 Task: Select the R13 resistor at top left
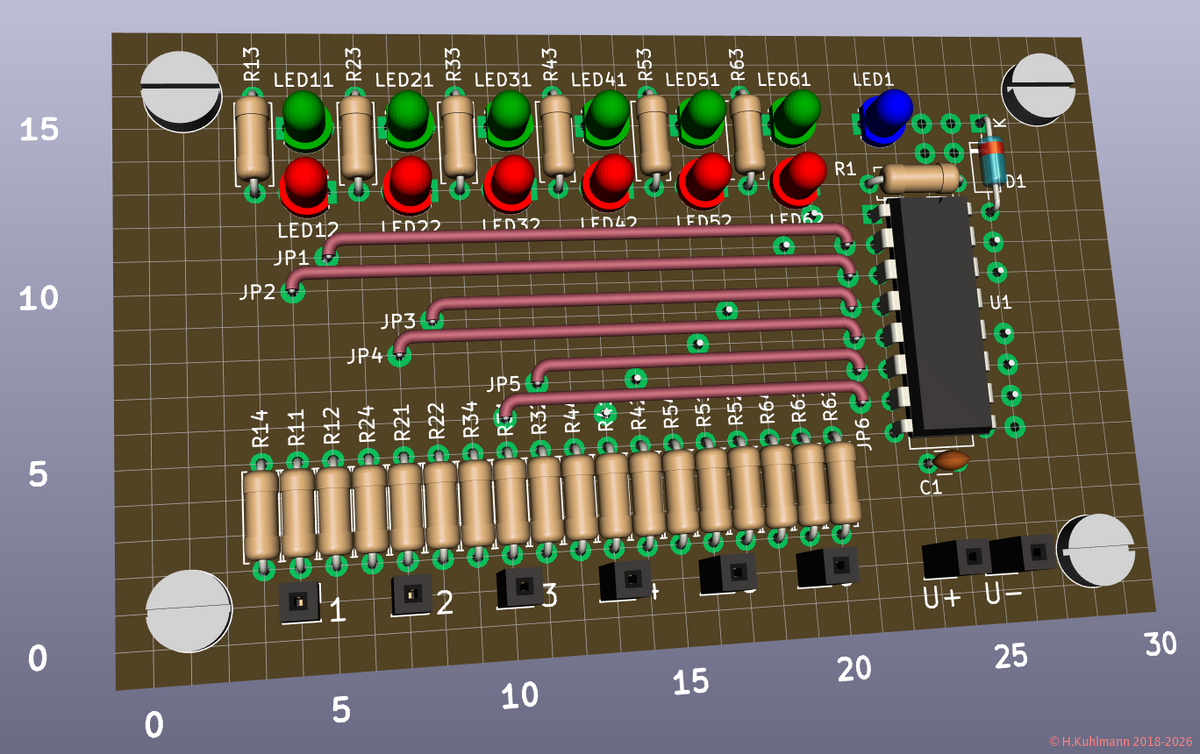(x=251, y=138)
